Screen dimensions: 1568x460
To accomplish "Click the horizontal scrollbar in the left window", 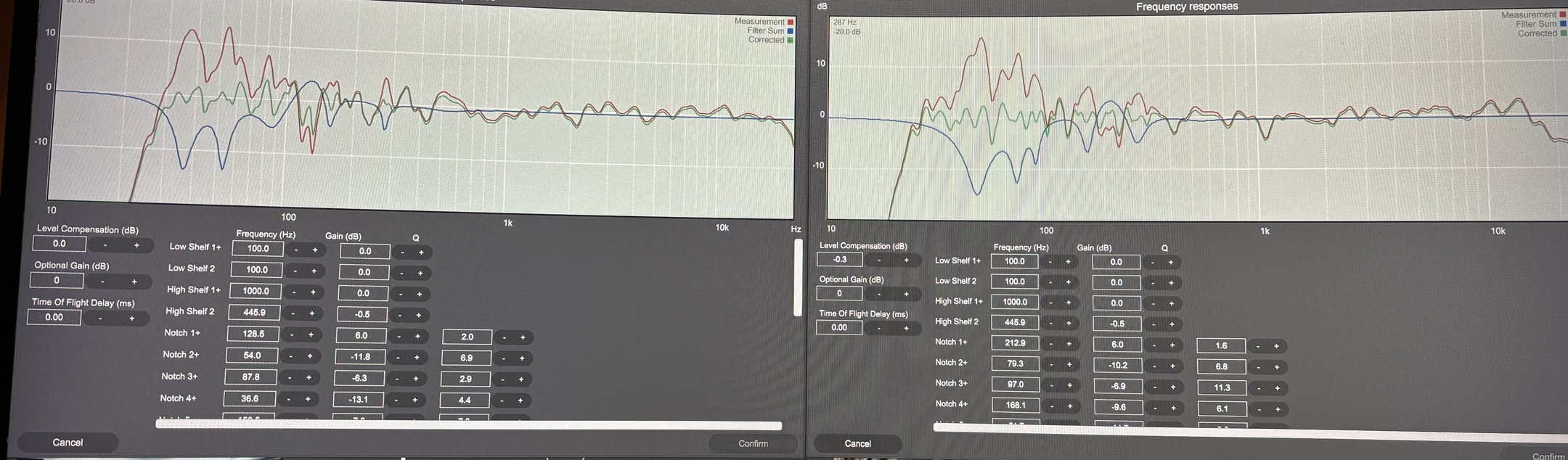I will 469,425.
